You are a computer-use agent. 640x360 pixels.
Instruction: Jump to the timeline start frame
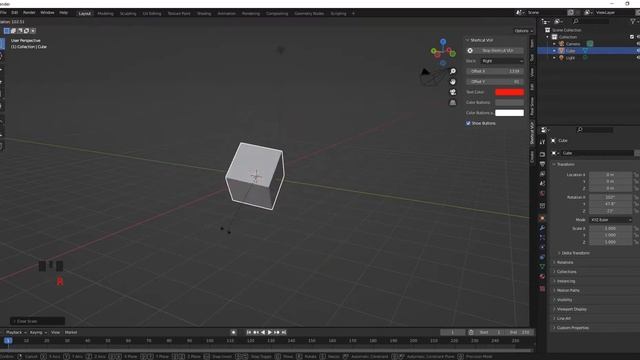click(x=249, y=332)
